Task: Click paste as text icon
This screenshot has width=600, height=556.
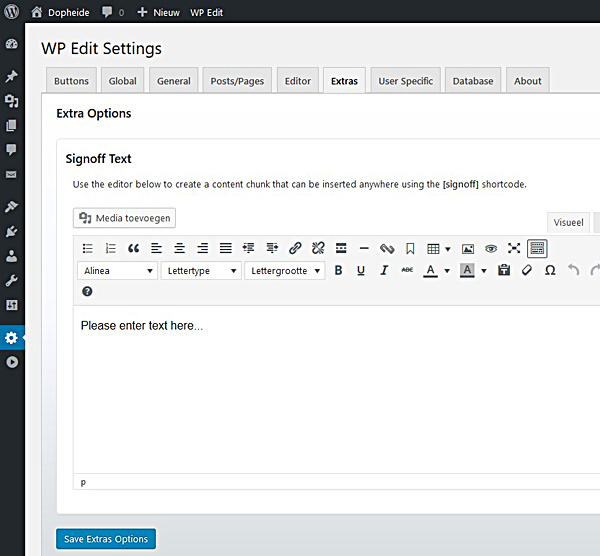Action: (x=504, y=271)
